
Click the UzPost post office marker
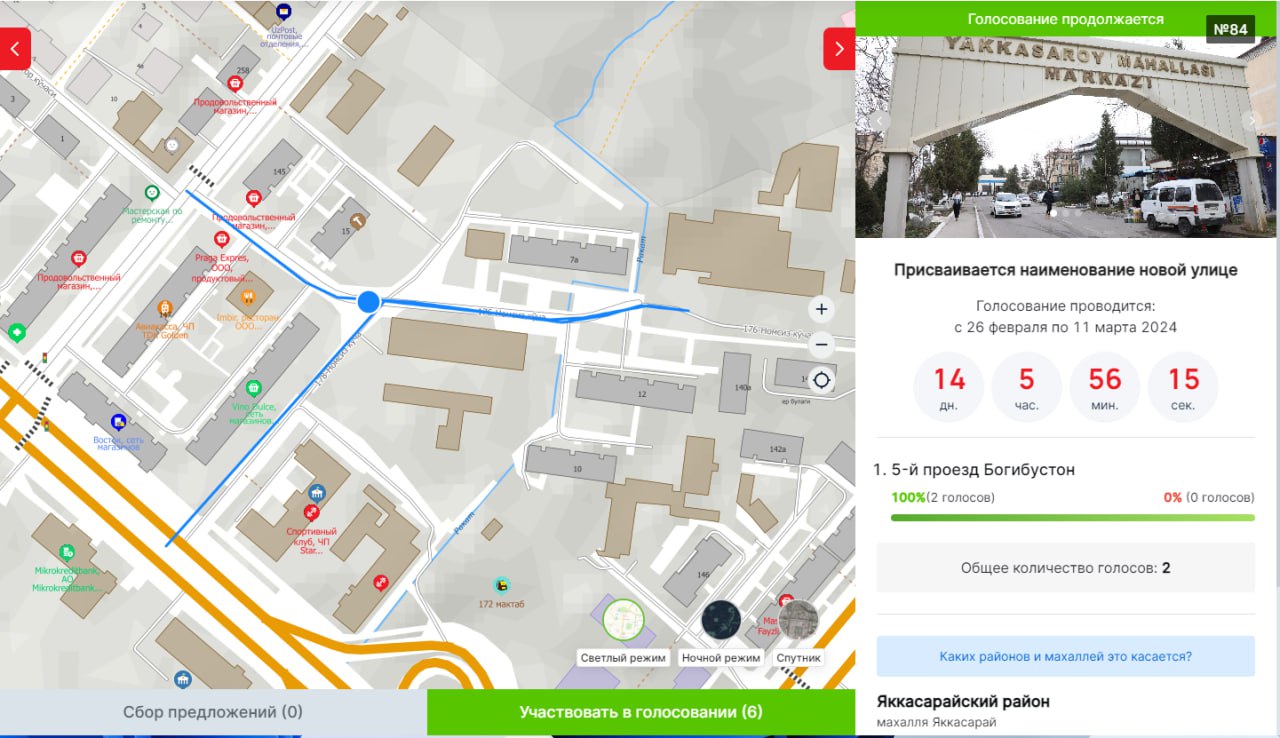284,13
